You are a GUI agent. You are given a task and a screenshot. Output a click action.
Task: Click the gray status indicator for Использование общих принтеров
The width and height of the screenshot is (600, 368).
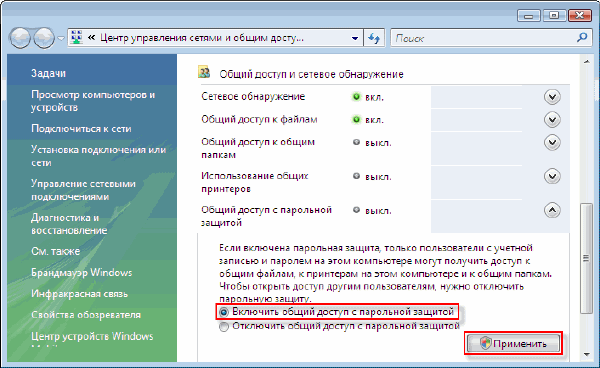click(x=356, y=176)
